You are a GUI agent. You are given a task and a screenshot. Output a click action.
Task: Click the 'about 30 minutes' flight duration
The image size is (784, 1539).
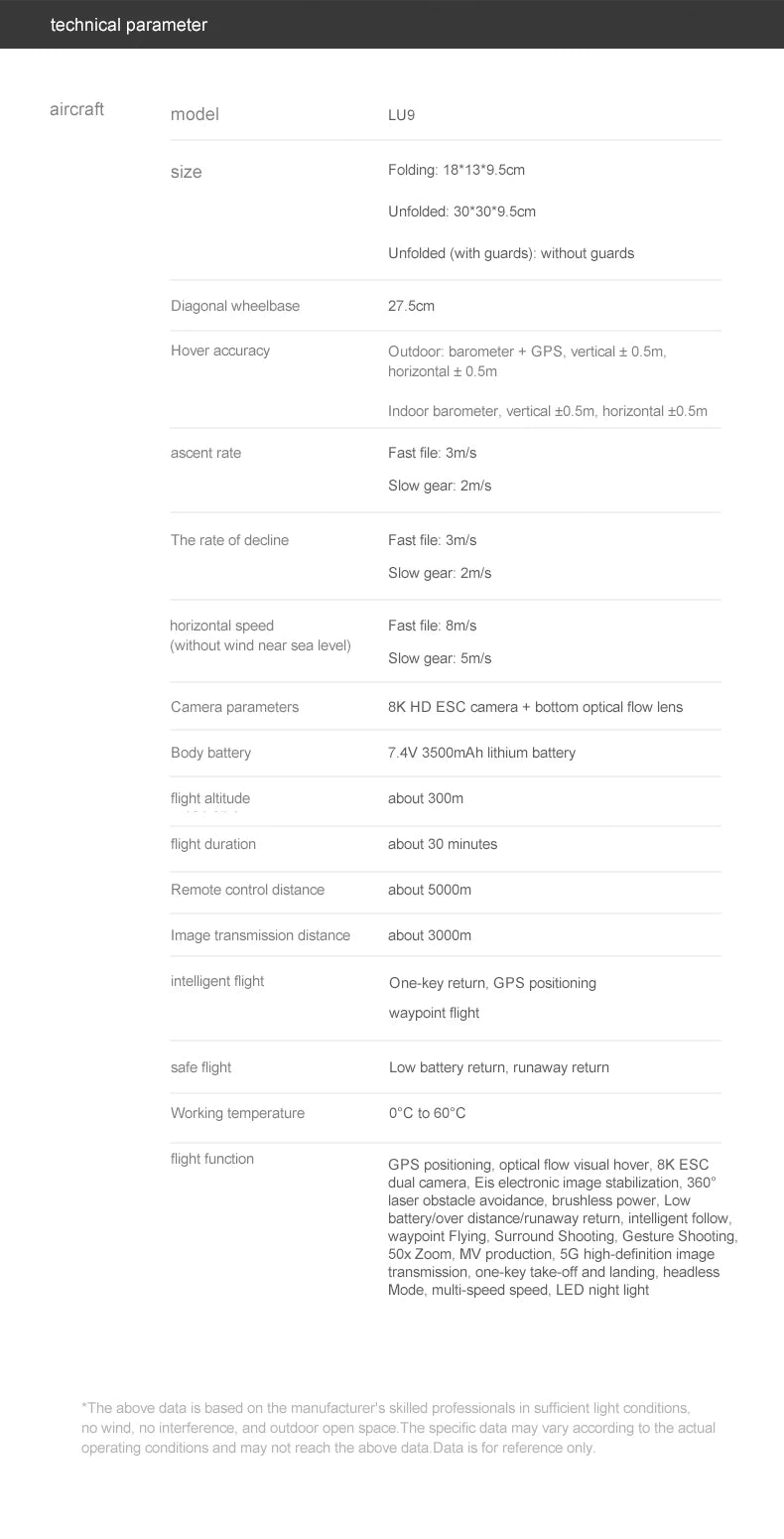tap(443, 844)
